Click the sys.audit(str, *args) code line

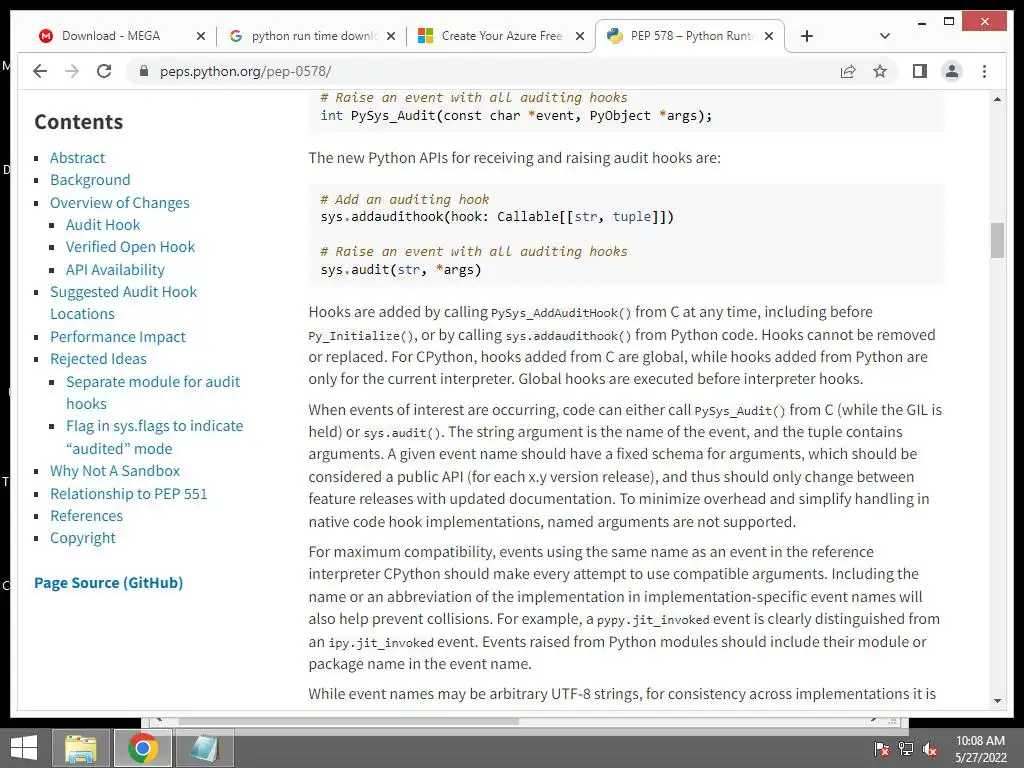[x=401, y=270]
